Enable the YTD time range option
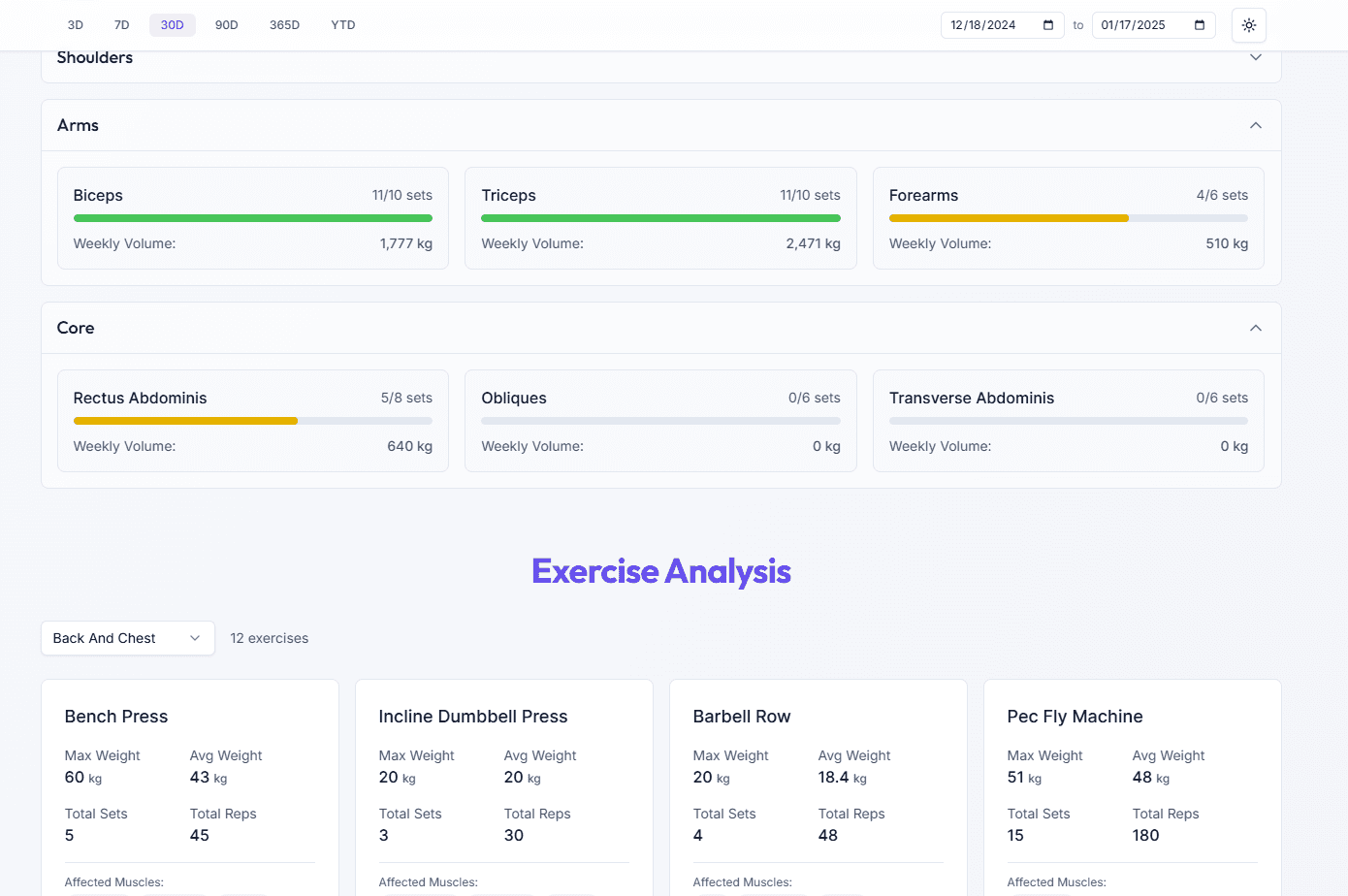1348x896 pixels. [342, 25]
